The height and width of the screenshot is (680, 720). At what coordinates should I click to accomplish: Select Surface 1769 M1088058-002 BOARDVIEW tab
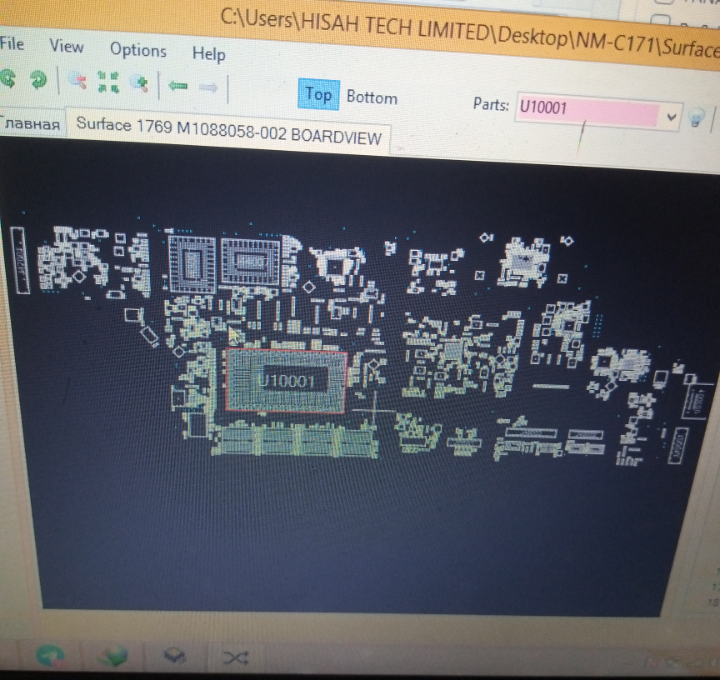(x=229, y=131)
